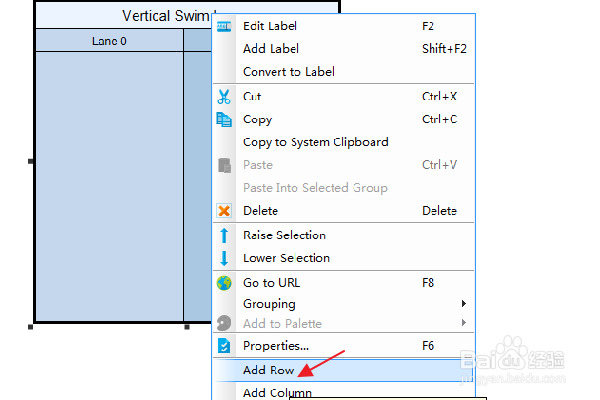Click the Go to URL globe icon

(x=224, y=283)
